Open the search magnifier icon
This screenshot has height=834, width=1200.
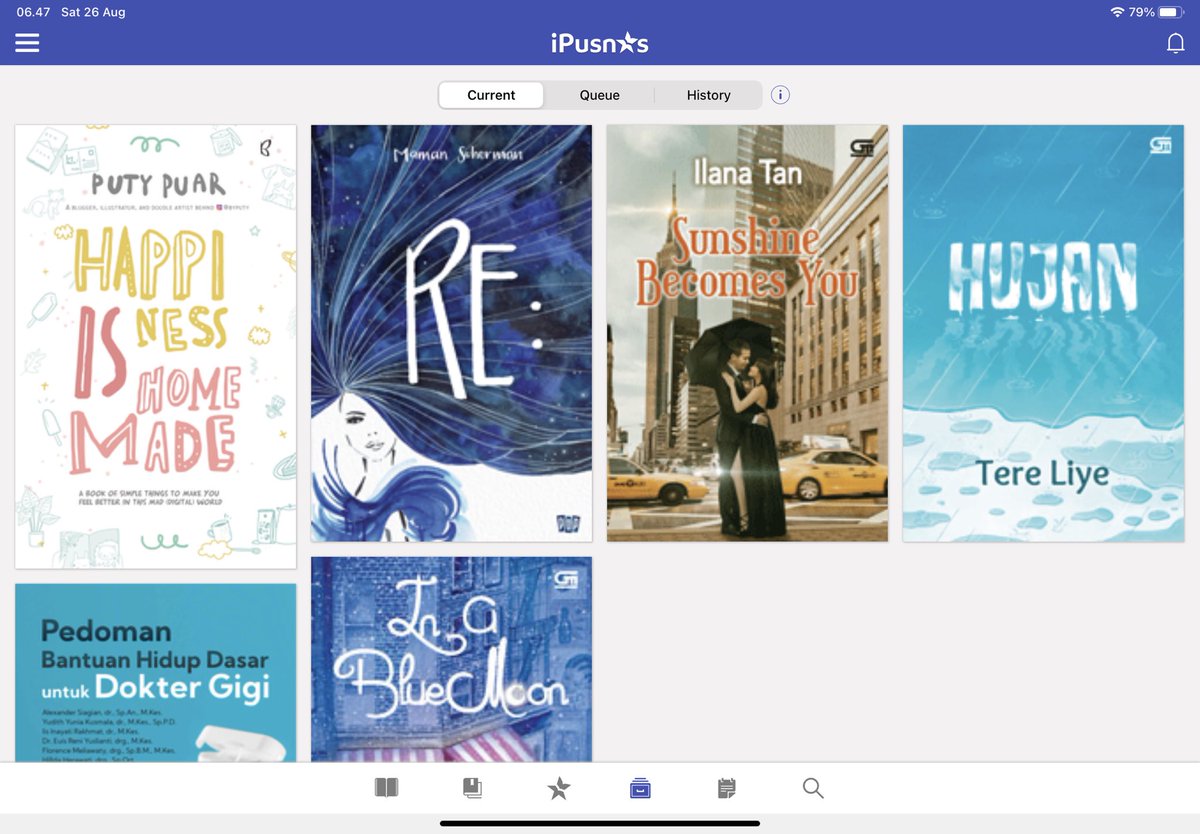813,789
